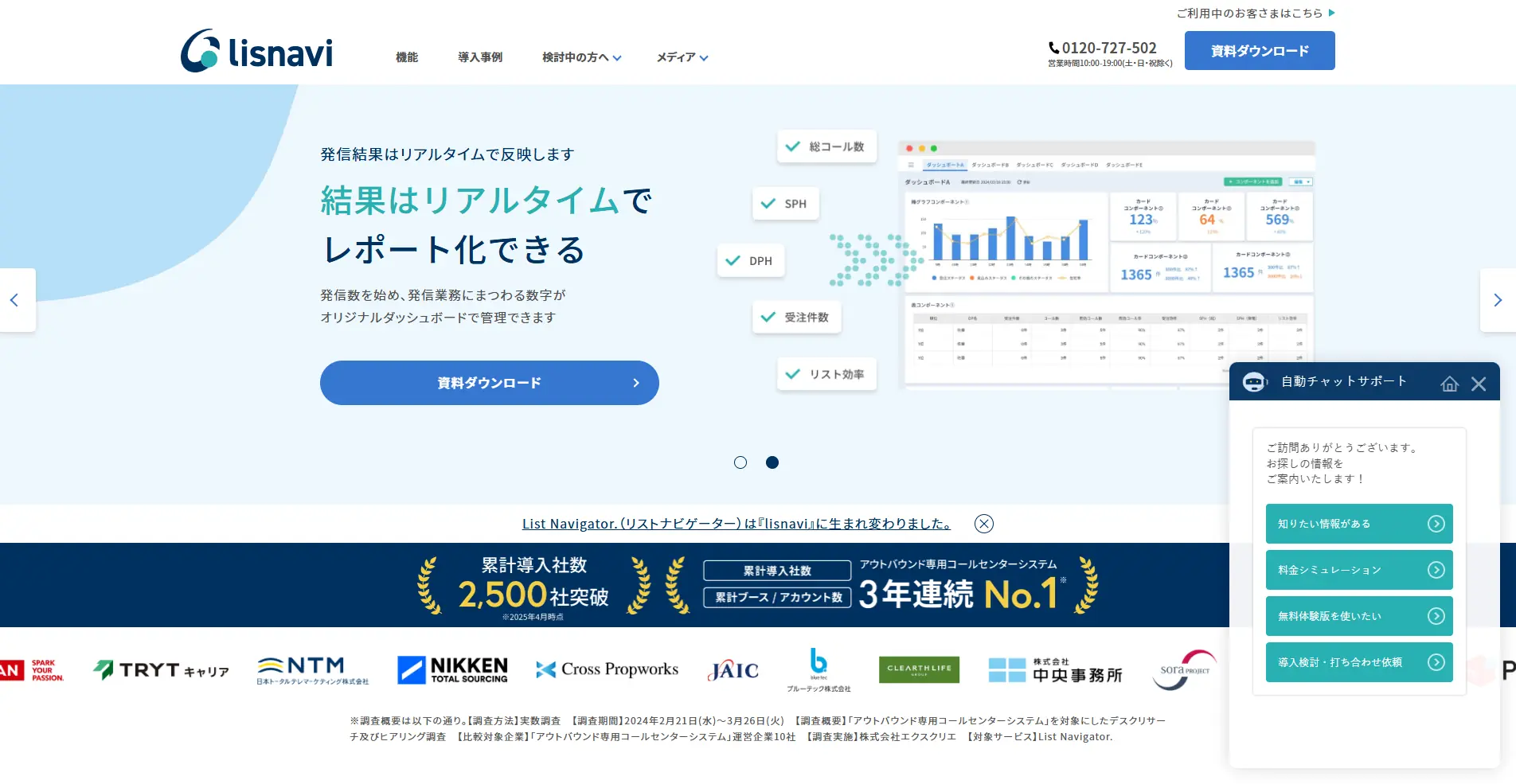Viewport: 1516px width, 784px height.
Task: Click the dashboard screenshot preview image
Action: coord(1107,263)
